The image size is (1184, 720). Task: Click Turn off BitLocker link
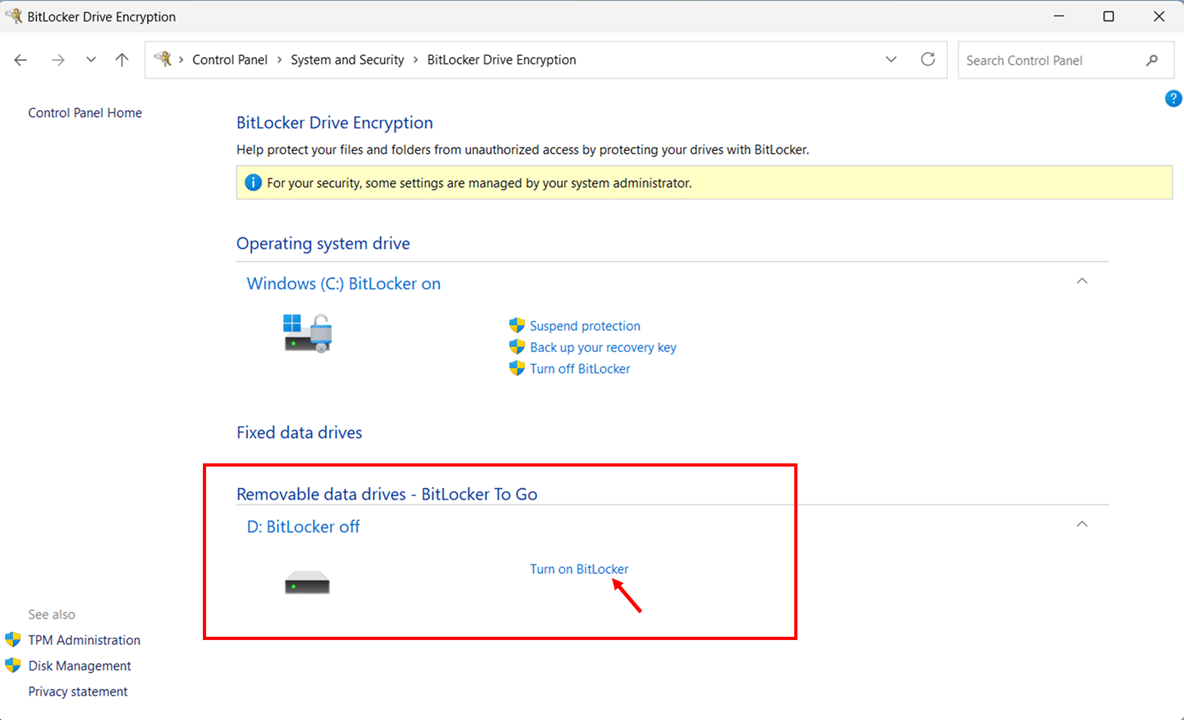click(580, 369)
